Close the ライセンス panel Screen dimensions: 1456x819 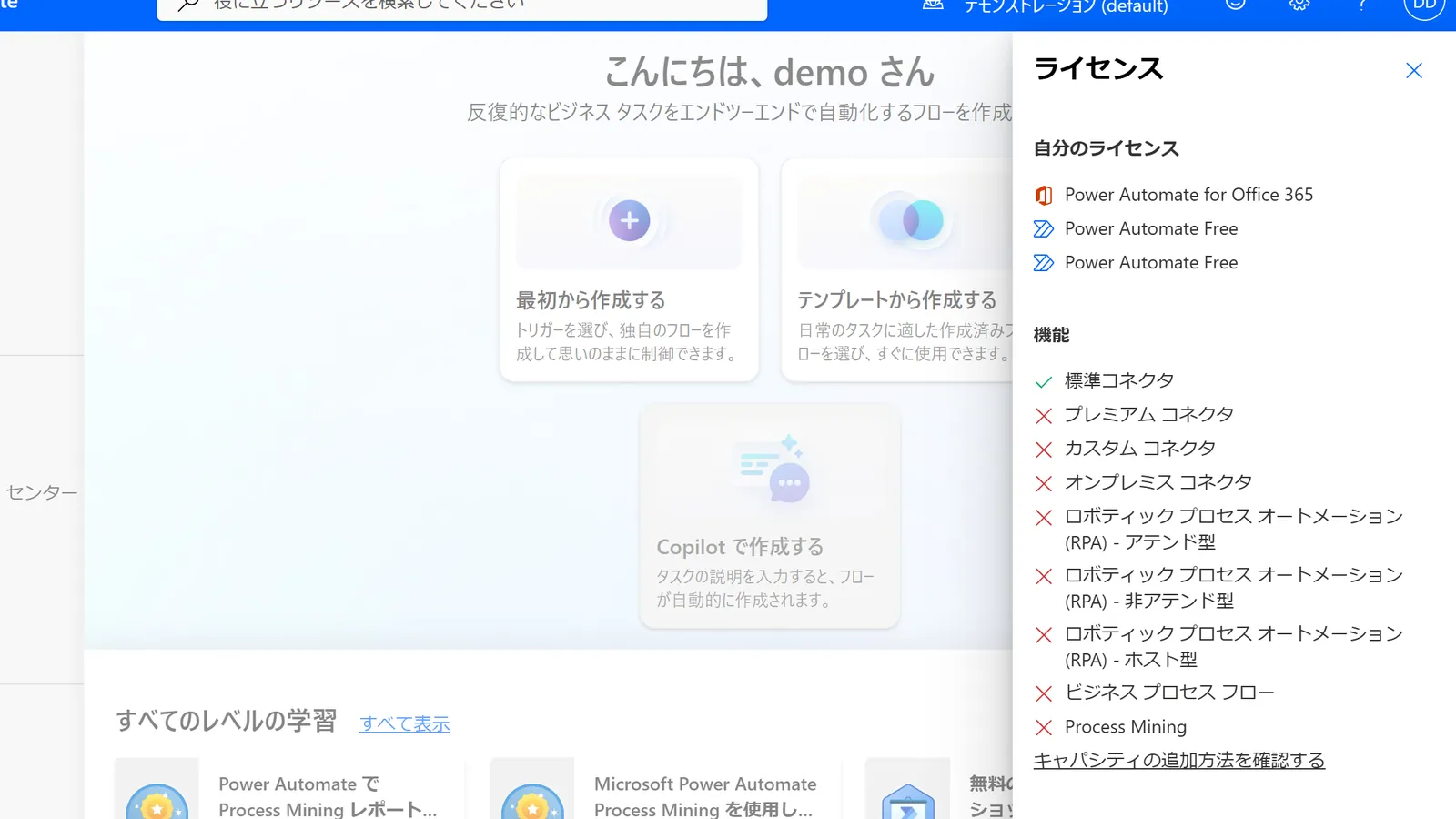click(x=1413, y=70)
